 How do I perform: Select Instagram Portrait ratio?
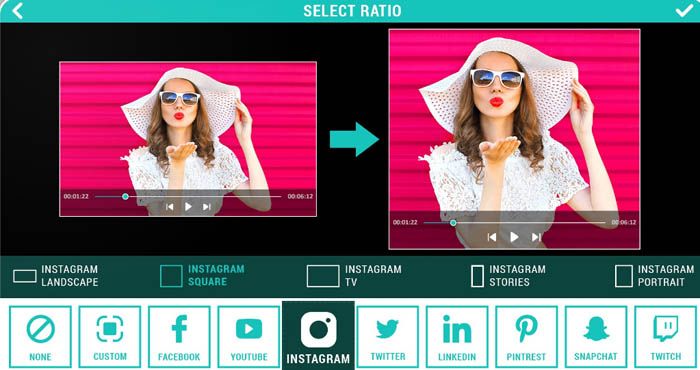[654, 276]
